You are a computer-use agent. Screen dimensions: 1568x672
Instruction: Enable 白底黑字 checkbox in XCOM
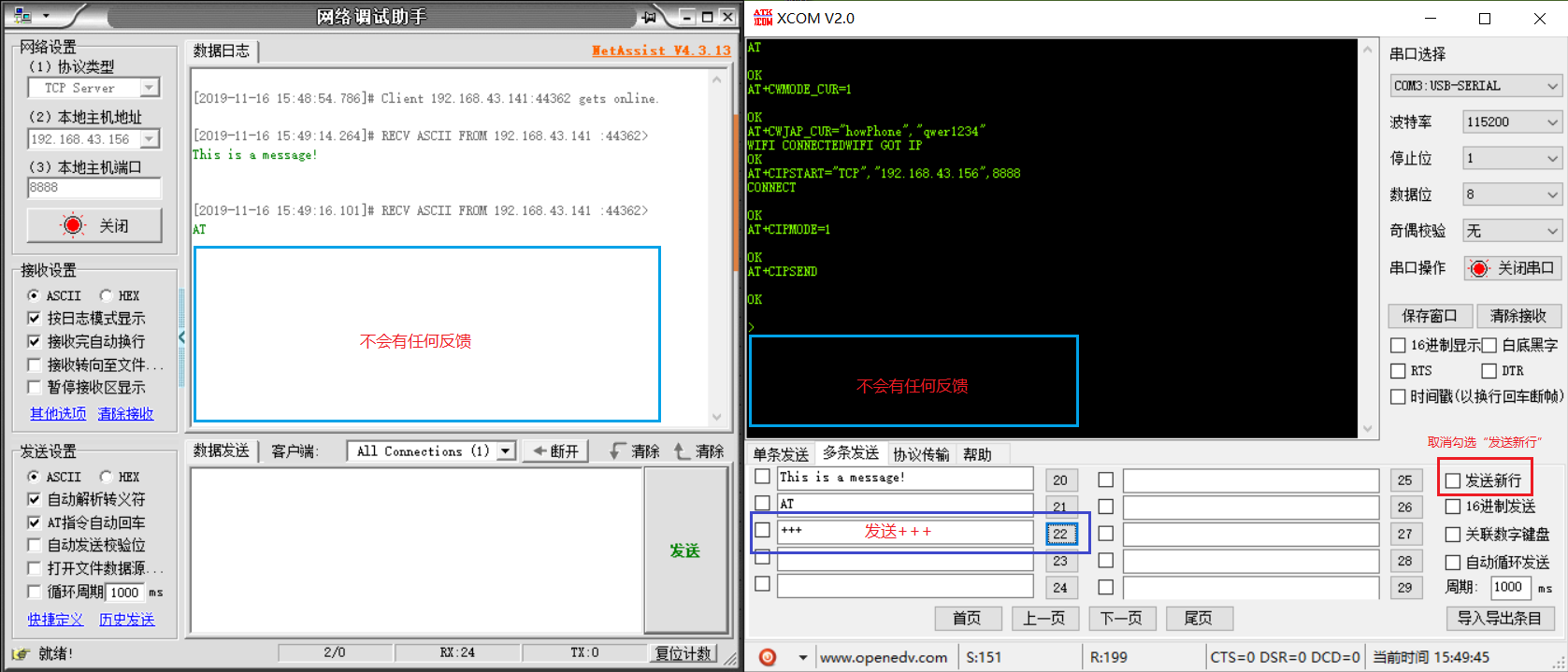(1489, 346)
